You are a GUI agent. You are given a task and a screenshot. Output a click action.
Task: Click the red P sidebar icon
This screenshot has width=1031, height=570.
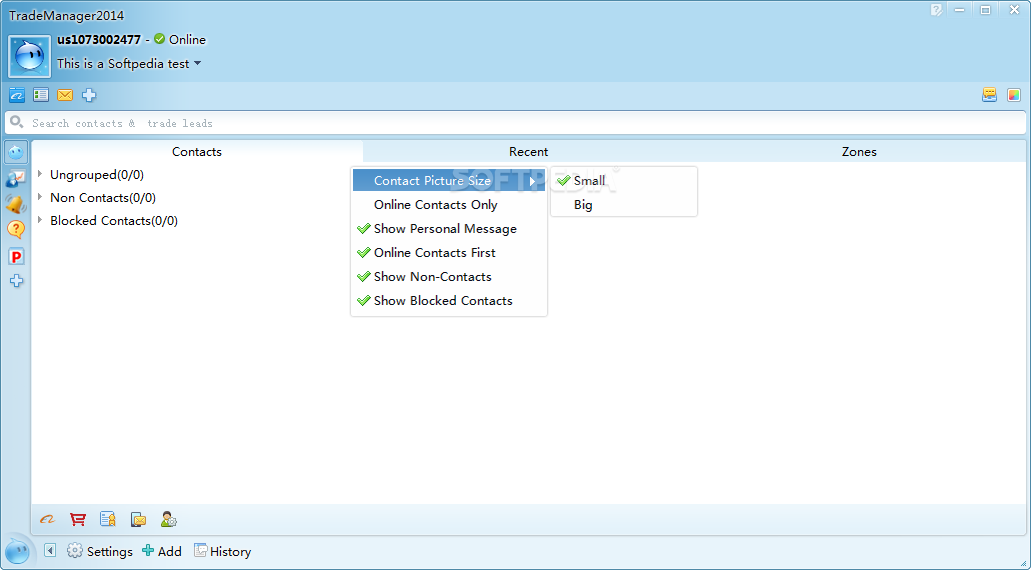16,256
